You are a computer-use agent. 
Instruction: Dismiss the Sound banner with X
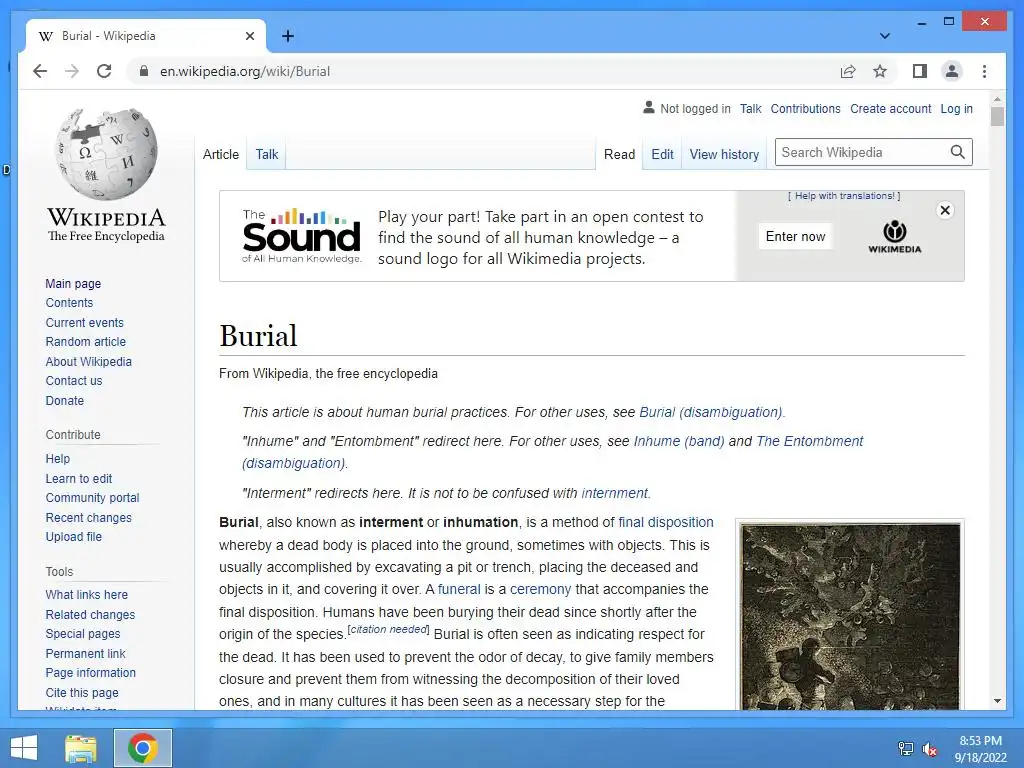point(944,210)
